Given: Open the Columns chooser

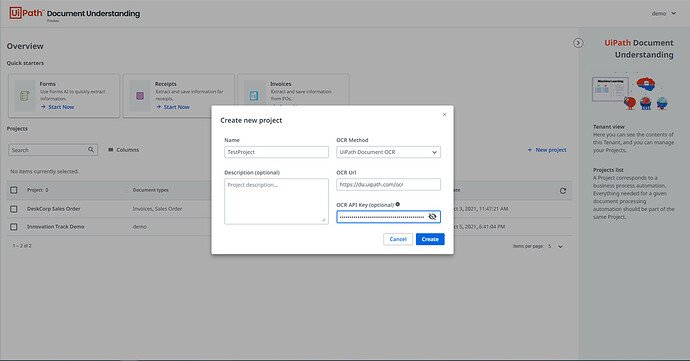Looking at the screenshot, I should pos(124,150).
